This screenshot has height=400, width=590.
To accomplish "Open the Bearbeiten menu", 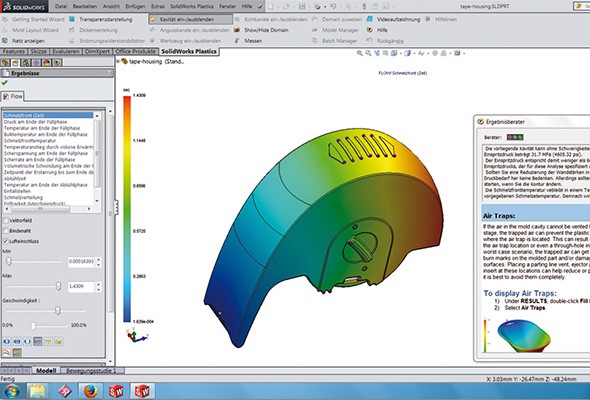I will click(85, 6).
